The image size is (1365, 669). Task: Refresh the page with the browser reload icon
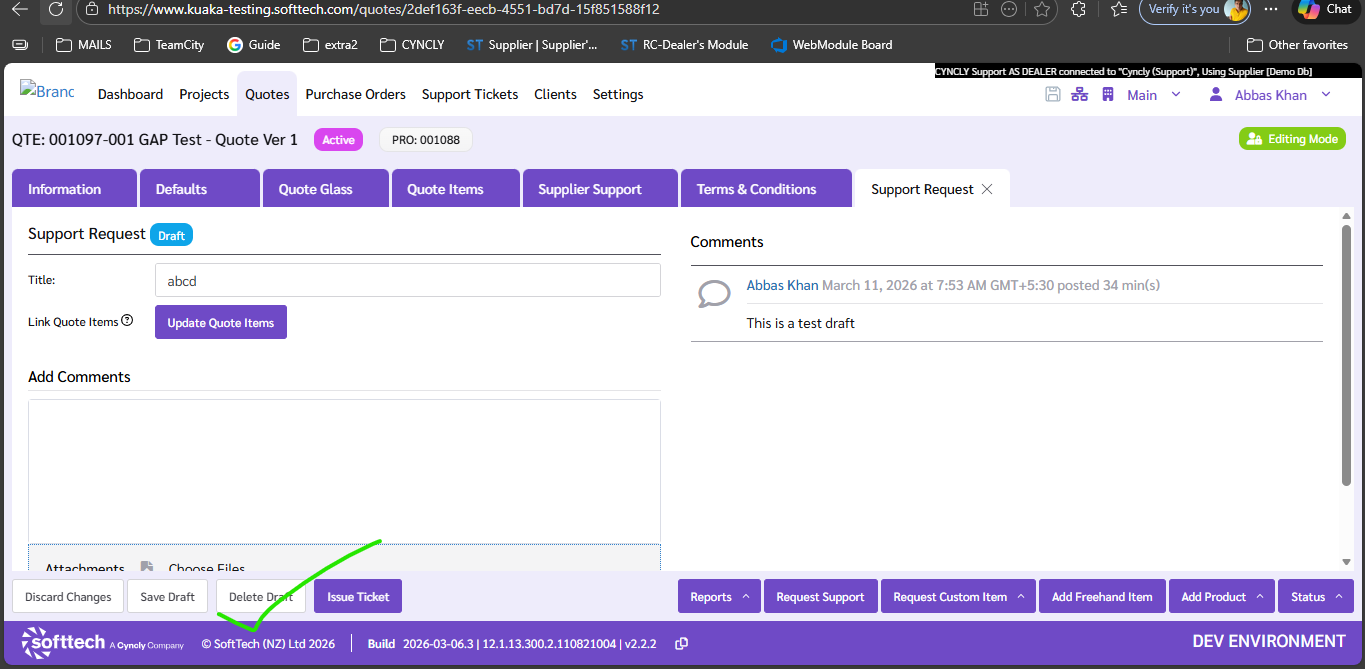(56, 9)
